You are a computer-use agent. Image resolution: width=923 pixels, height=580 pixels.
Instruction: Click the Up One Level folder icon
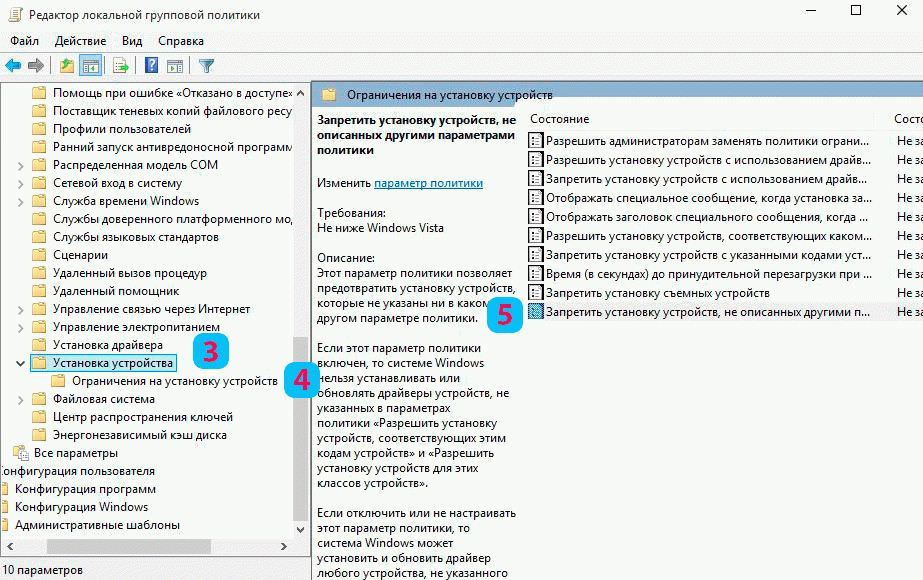click(66, 66)
